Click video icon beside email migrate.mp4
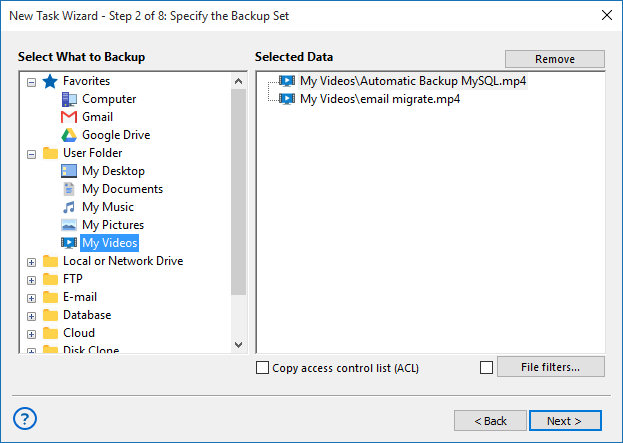 [x=286, y=99]
